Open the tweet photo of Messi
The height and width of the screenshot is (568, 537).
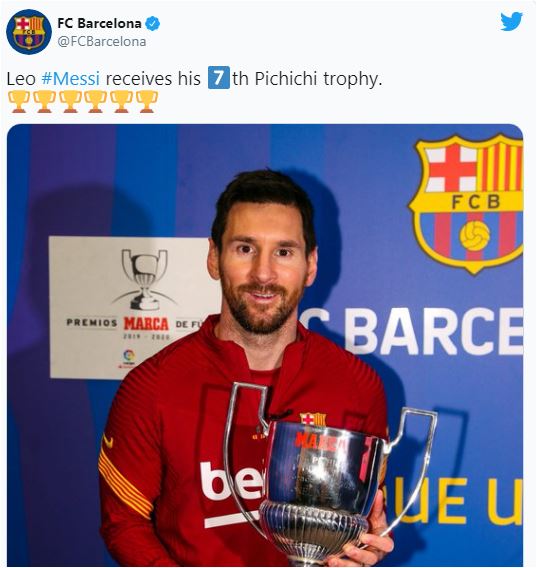265,345
